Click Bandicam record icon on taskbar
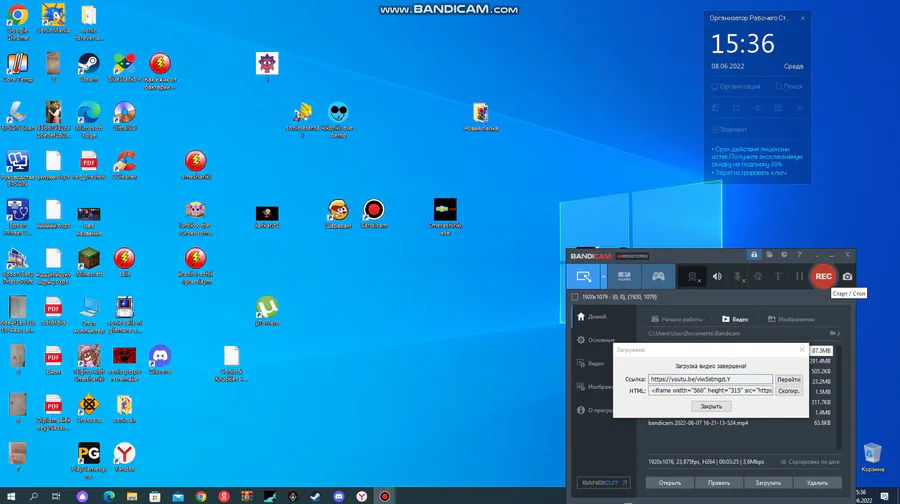The width and height of the screenshot is (900, 504). [385, 496]
